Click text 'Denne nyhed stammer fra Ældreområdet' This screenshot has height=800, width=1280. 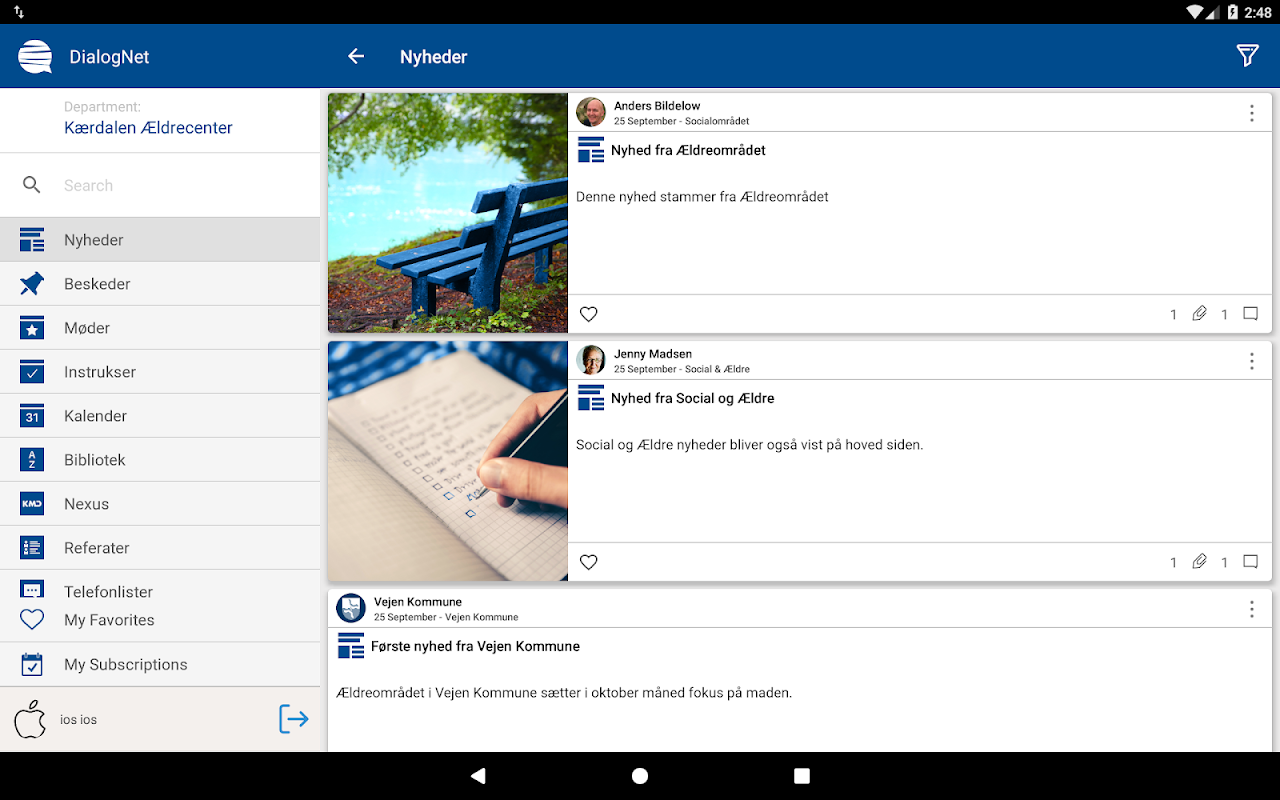pyautogui.click(x=702, y=197)
